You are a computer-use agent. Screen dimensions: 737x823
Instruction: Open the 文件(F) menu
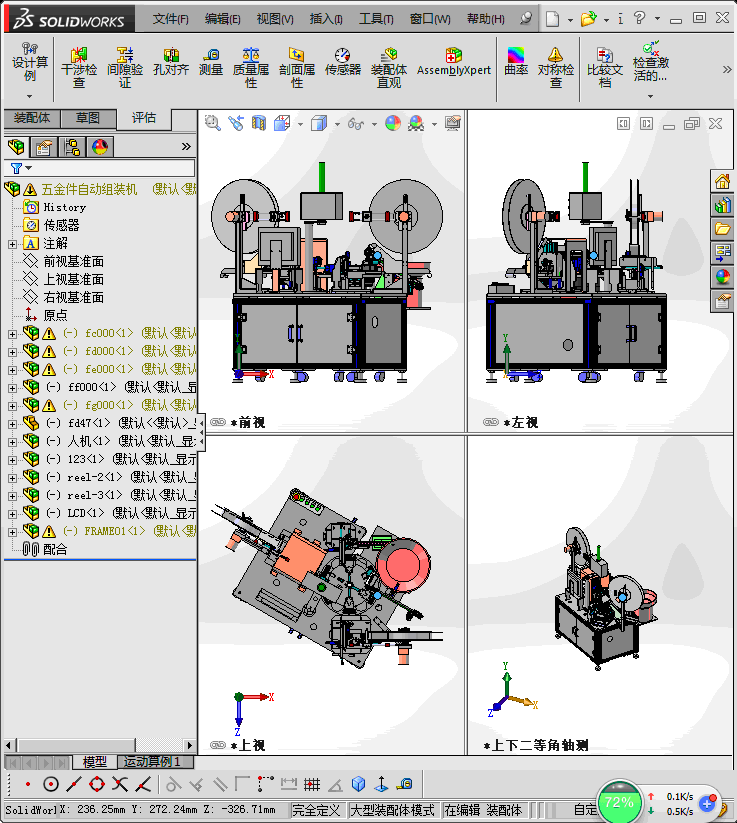click(x=171, y=19)
